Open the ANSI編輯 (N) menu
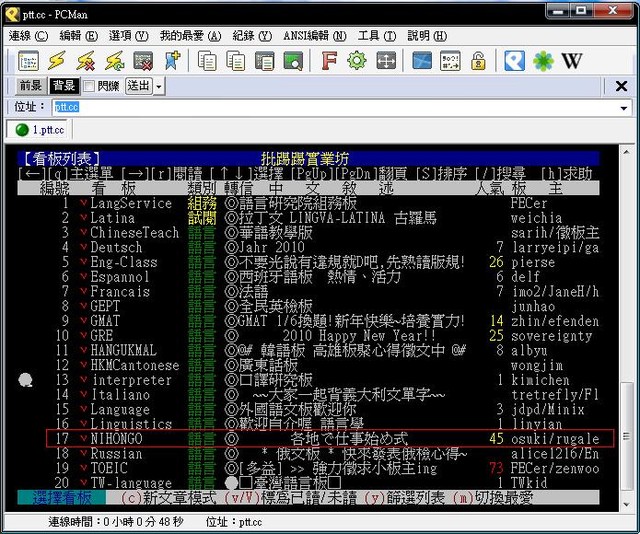 click(315, 36)
